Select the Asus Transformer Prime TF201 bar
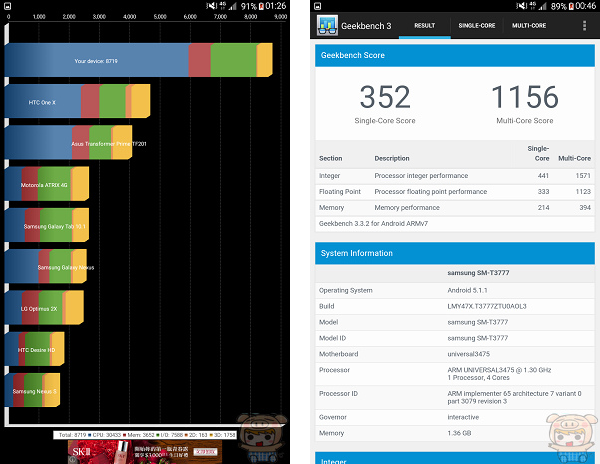Image resolution: width=600 pixels, height=464 pixels. [x=68, y=142]
